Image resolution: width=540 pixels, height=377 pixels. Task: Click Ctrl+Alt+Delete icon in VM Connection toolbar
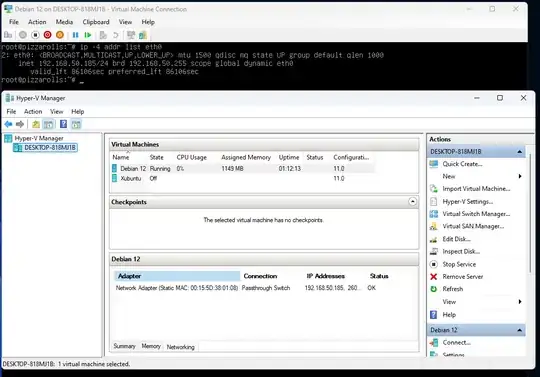[x=8, y=35]
